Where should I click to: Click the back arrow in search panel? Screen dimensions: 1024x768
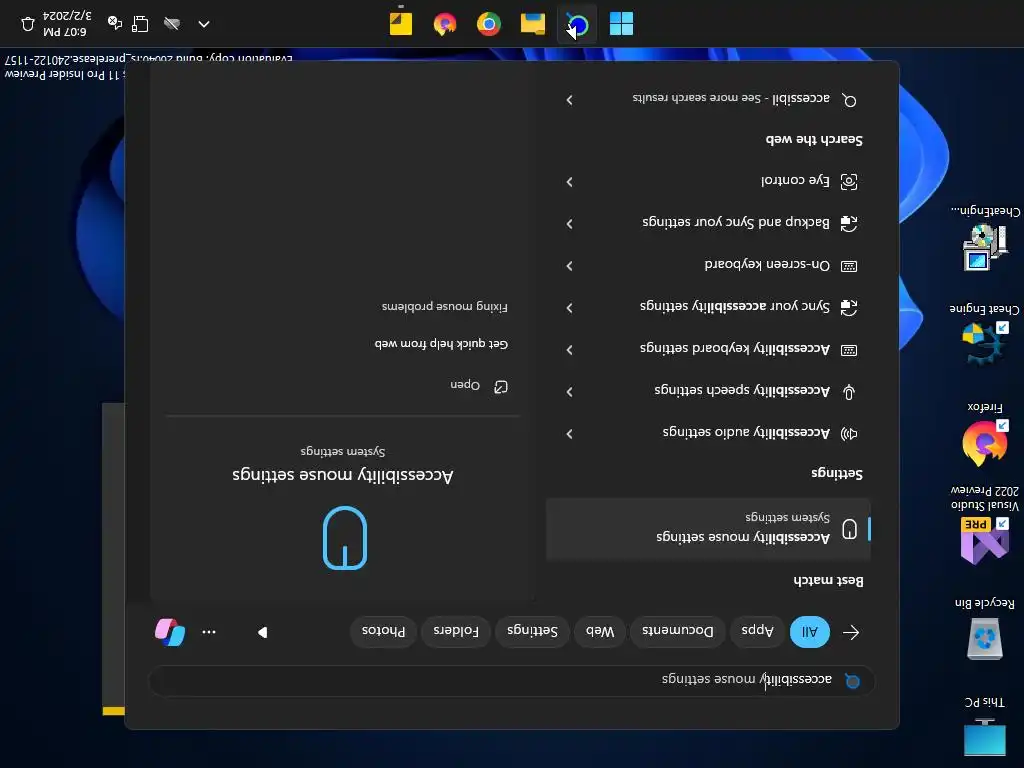click(851, 632)
